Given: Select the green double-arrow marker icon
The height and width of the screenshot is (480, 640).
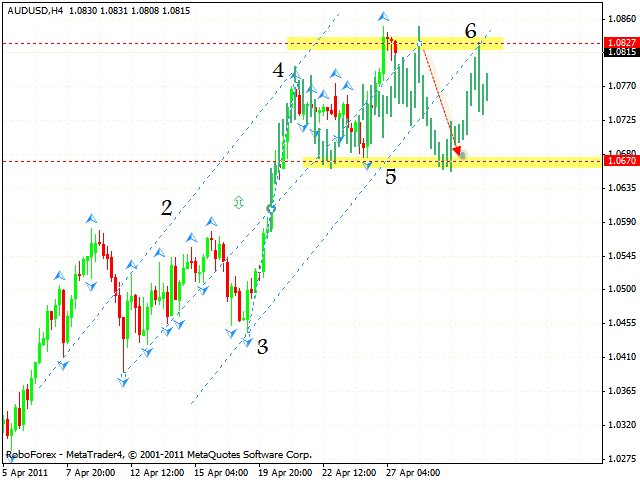Looking at the screenshot, I should pyautogui.click(x=238, y=202).
